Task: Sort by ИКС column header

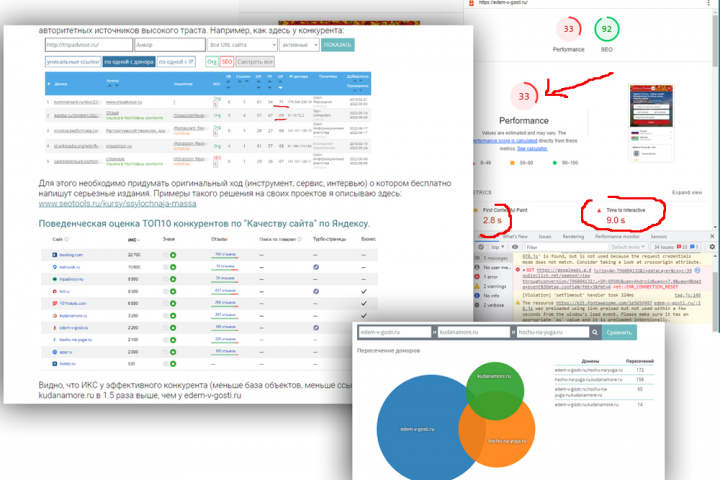Action: tap(133, 239)
